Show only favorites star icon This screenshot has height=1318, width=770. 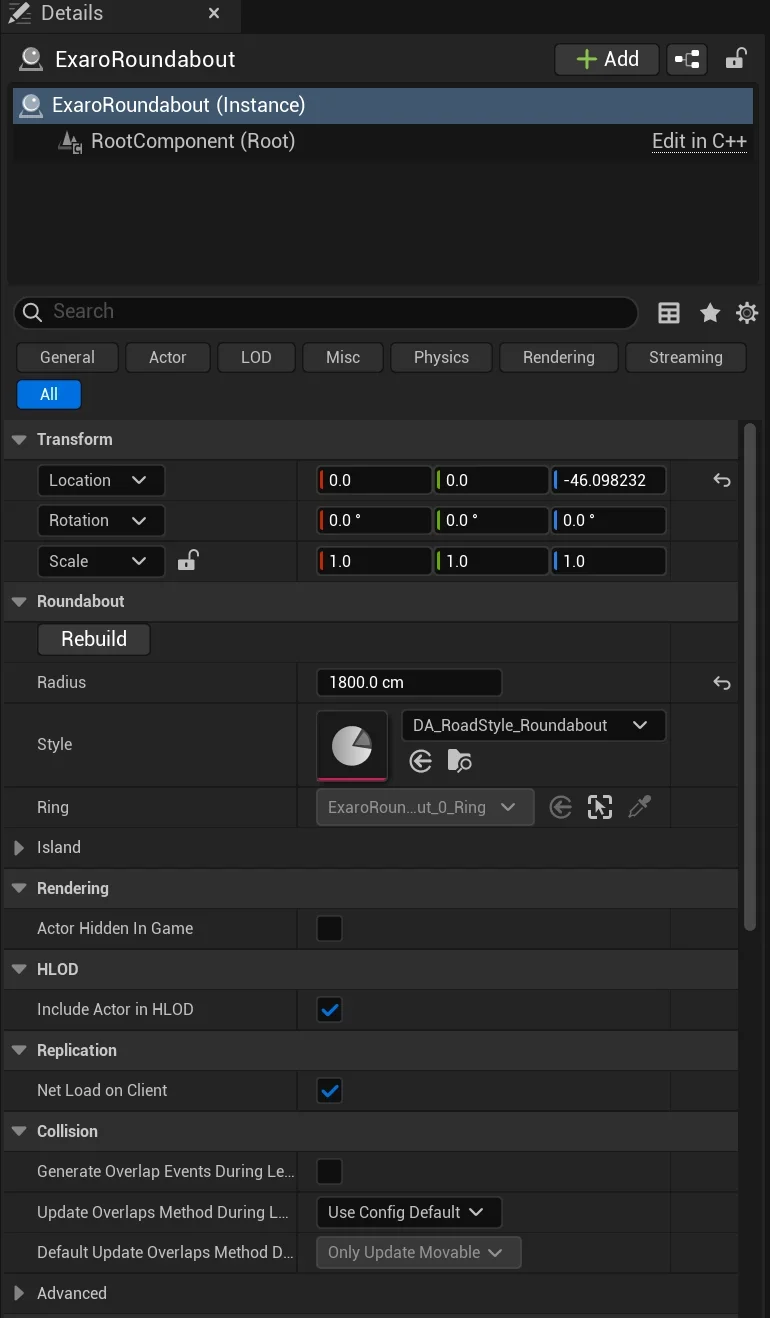pos(710,313)
